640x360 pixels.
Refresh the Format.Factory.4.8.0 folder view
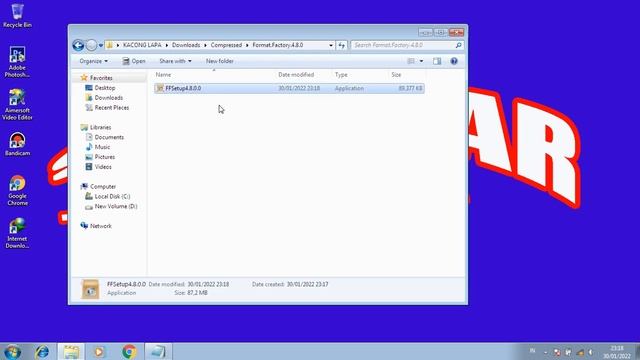coord(342,45)
